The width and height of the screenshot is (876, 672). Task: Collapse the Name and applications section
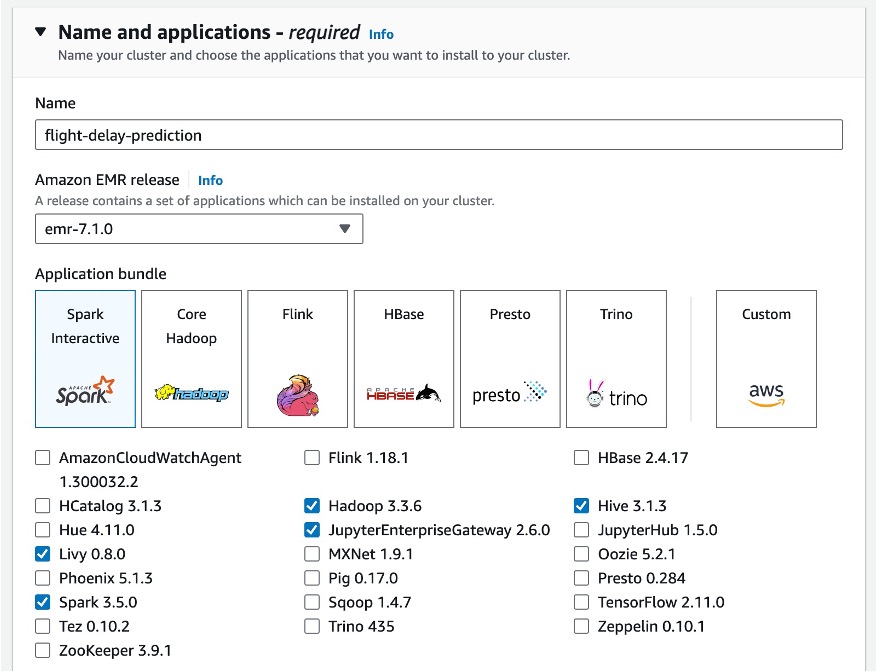pos(40,32)
